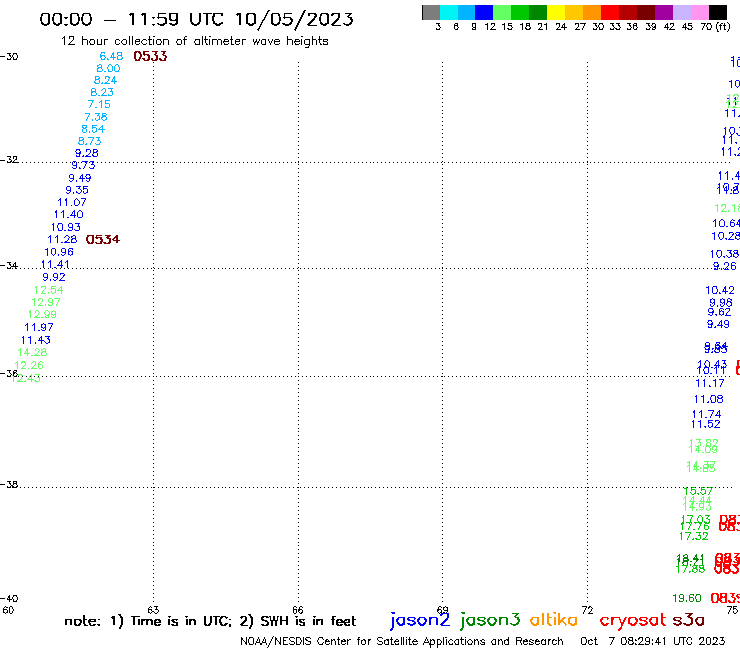Pick the pink swatch in the color legend
The height and width of the screenshot is (650, 740).
coord(699,12)
